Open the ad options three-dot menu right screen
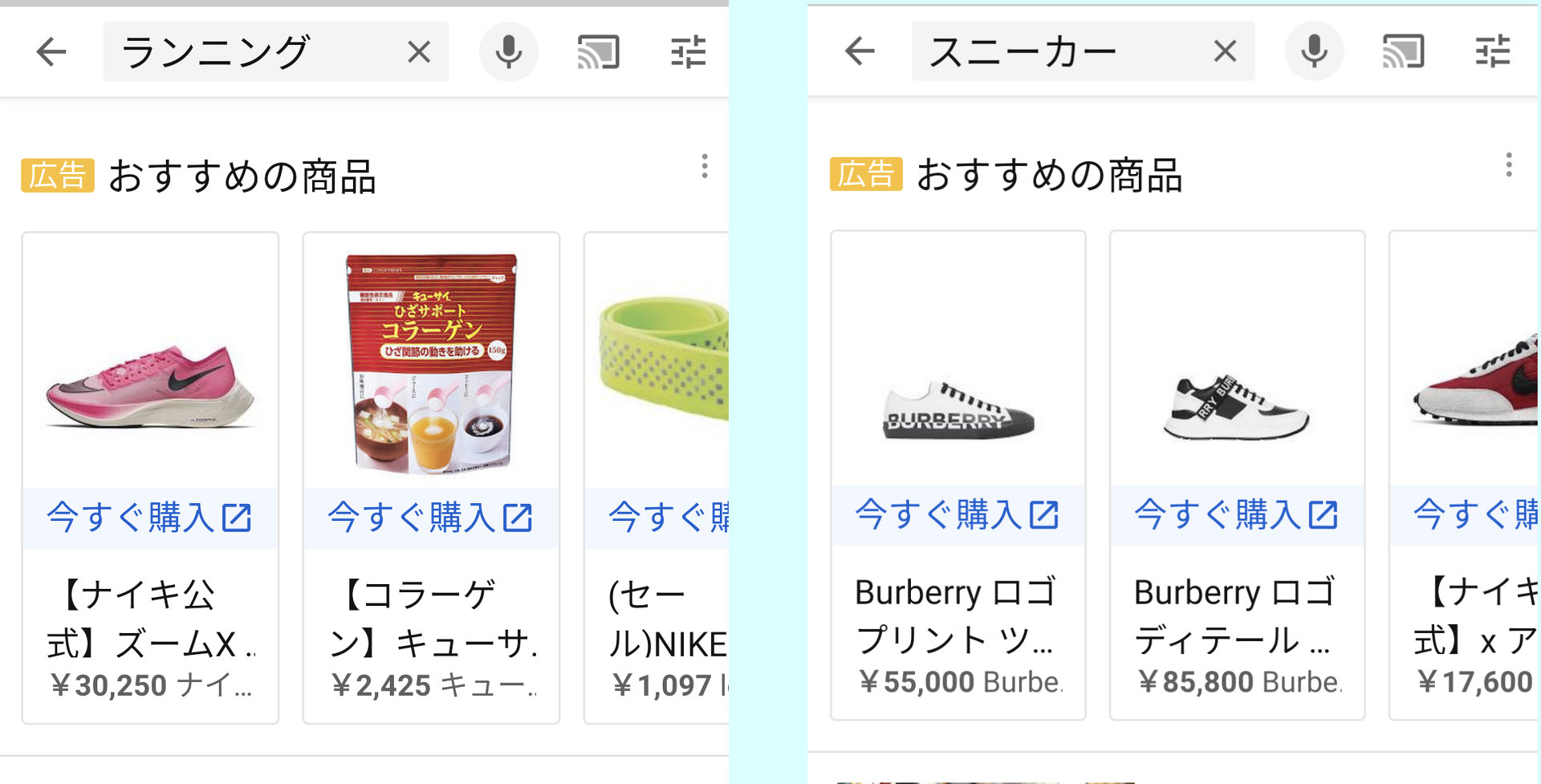Screen dimensions: 1541x784 1507,167
